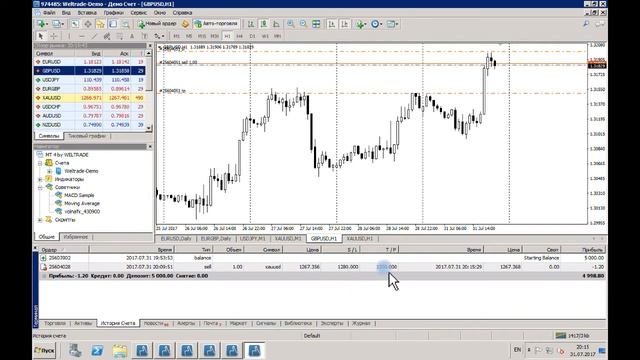640x360 pixels.
Task: Launch MetaEditor from the toolbar
Action: point(185,24)
